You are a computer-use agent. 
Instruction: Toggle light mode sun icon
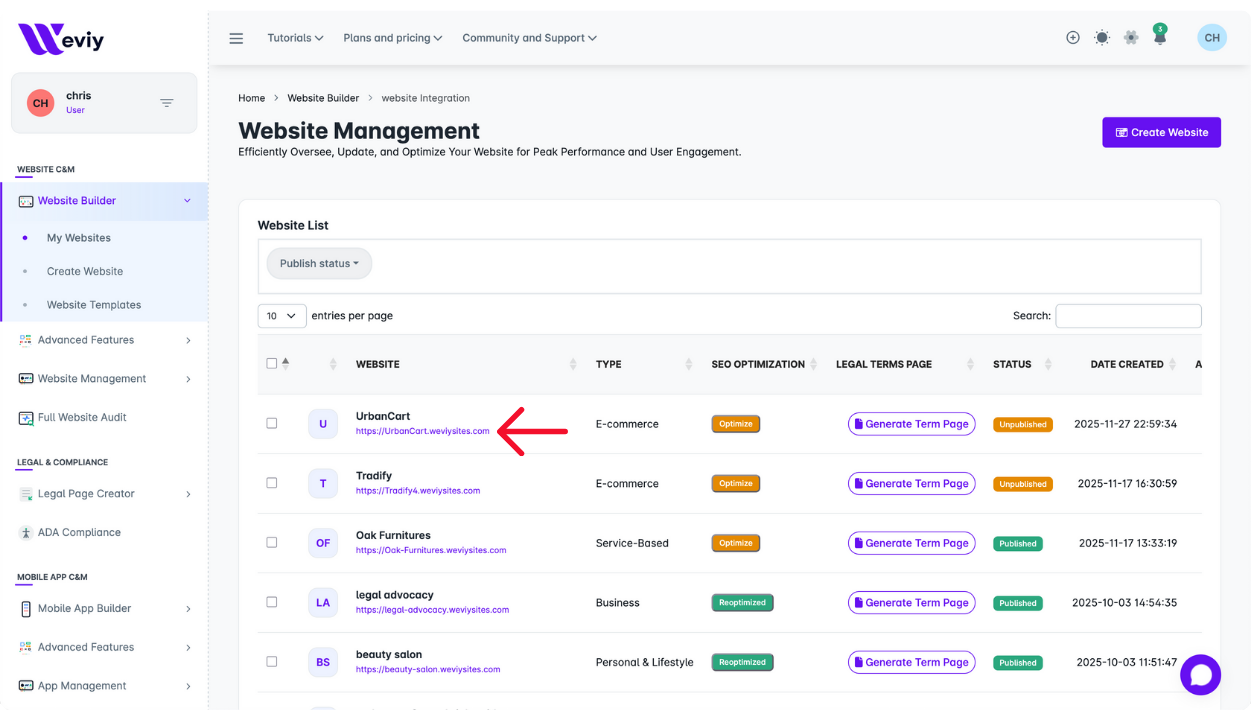click(1101, 38)
